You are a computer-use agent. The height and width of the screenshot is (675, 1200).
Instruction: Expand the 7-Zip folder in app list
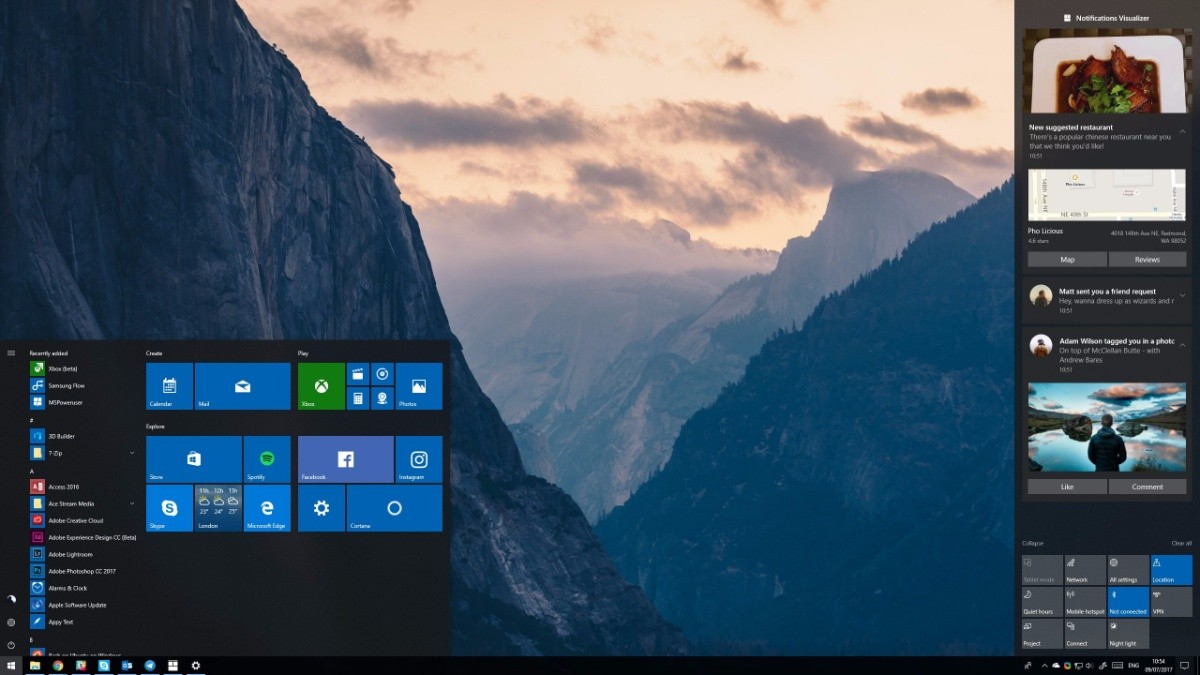click(132, 453)
